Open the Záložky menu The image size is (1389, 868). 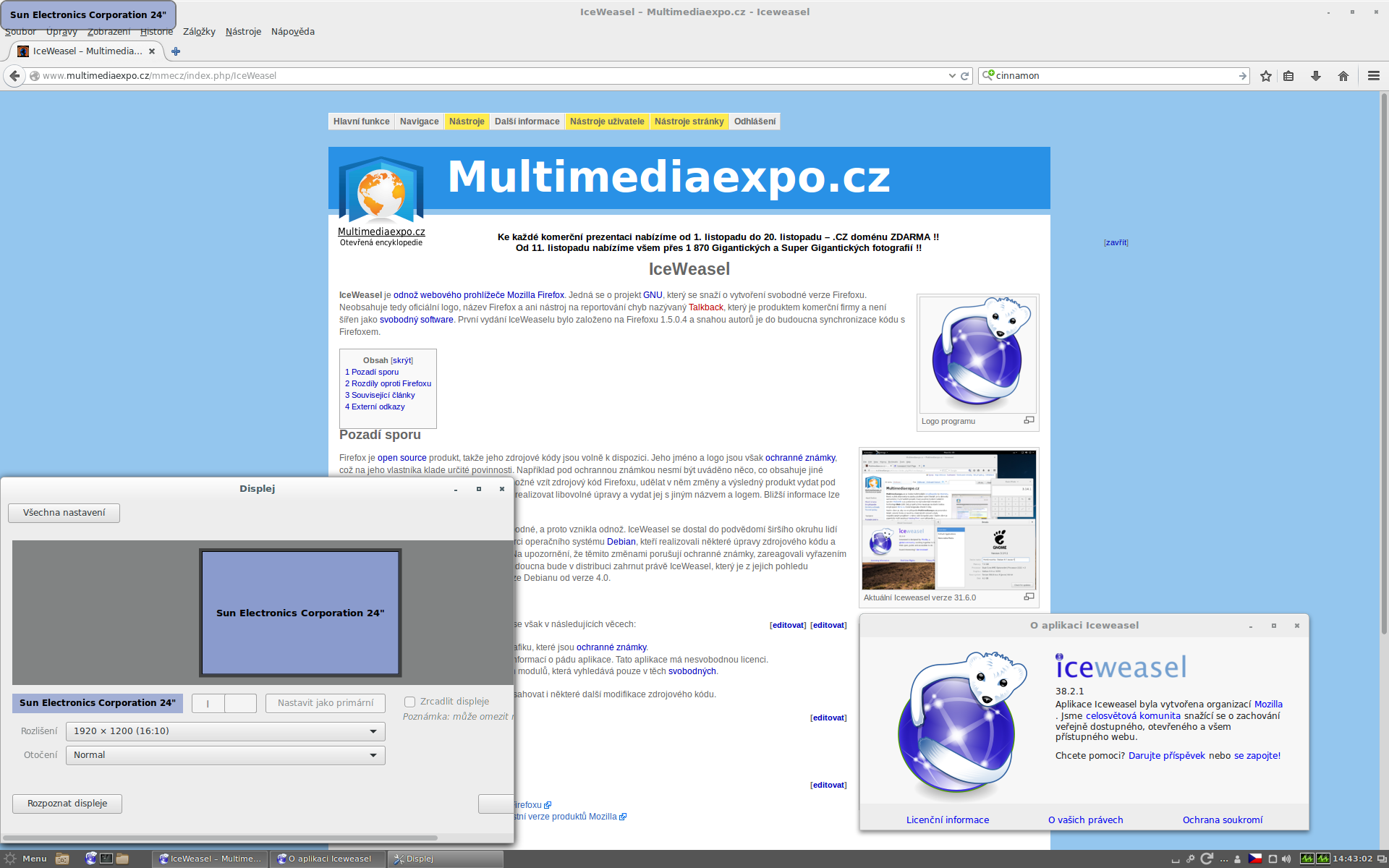coord(199,32)
